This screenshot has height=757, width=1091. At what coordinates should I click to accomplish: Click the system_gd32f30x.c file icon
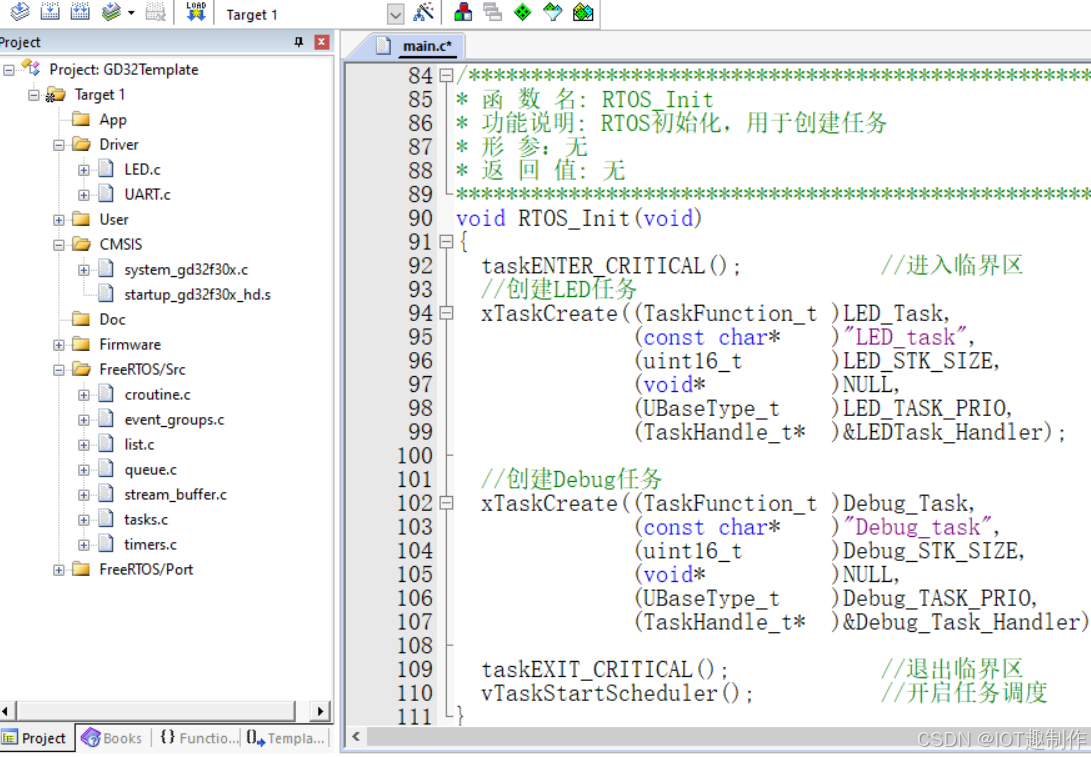point(106,269)
